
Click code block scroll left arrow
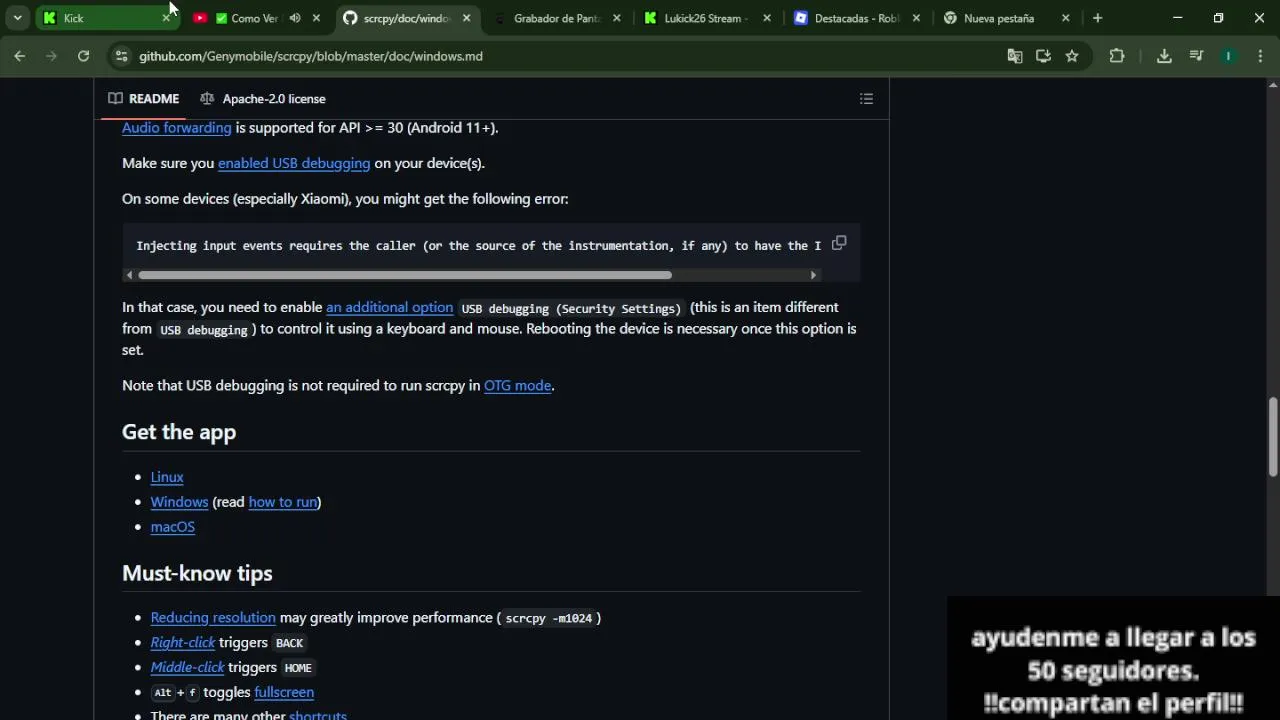(x=129, y=275)
